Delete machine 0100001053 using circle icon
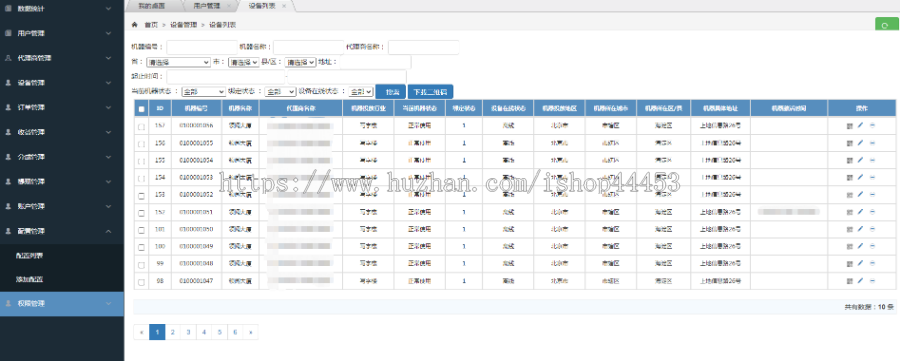The width and height of the screenshot is (900, 361). (x=872, y=177)
